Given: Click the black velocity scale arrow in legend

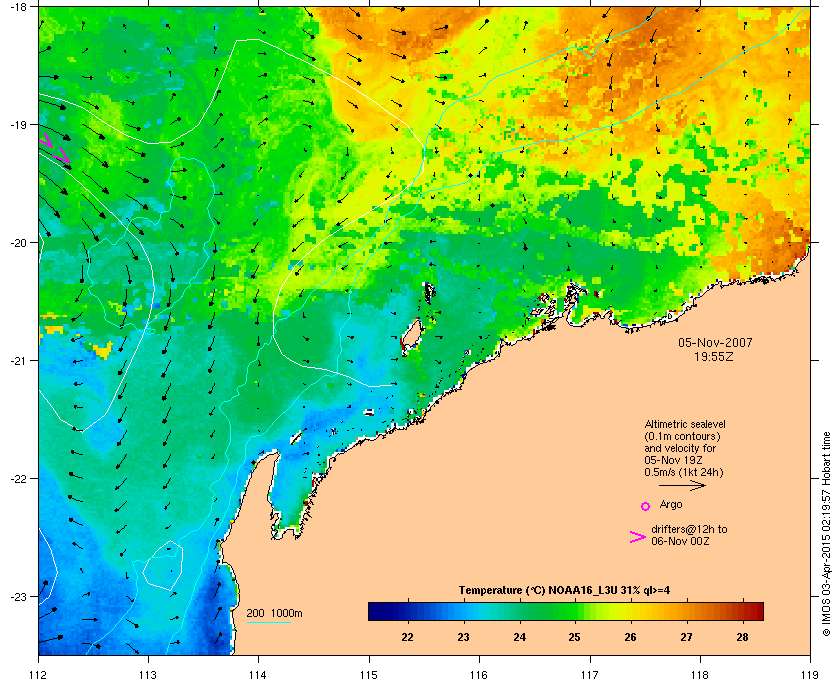Looking at the screenshot, I should [682, 485].
